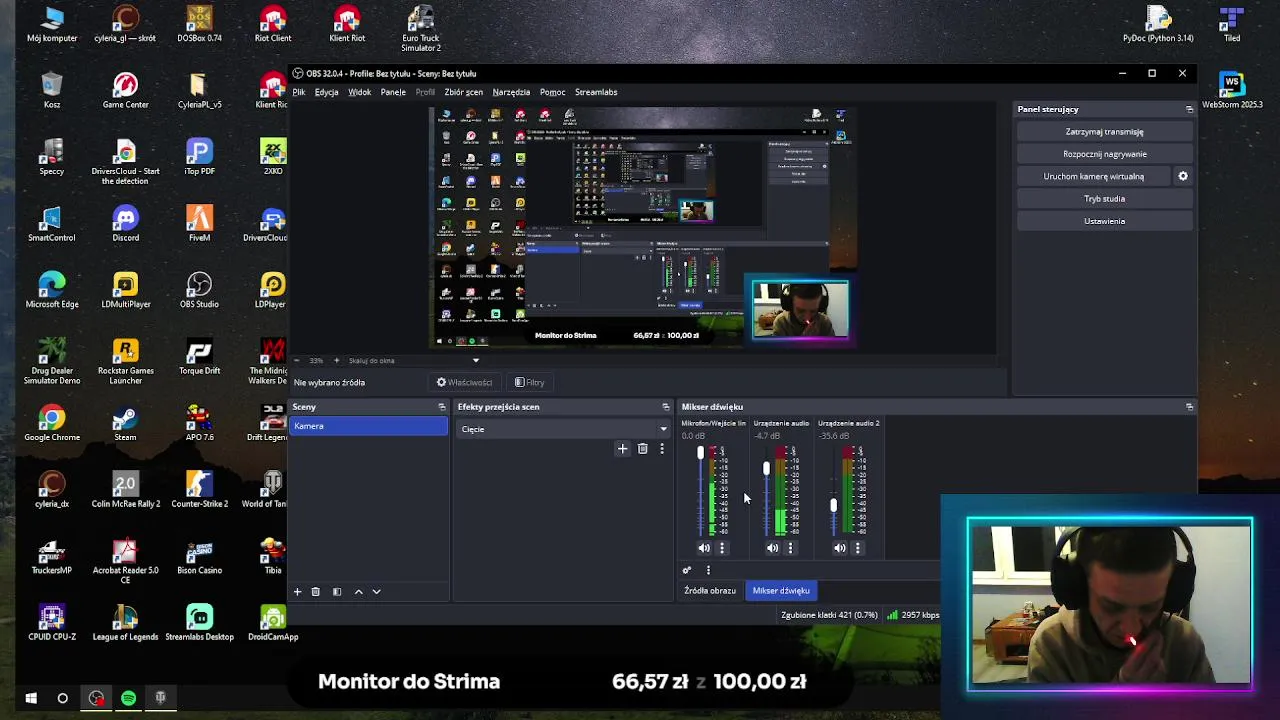The image size is (1280, 720).
Task: Open advanced audio properties gear icon
Action: (x=687, y=570)
